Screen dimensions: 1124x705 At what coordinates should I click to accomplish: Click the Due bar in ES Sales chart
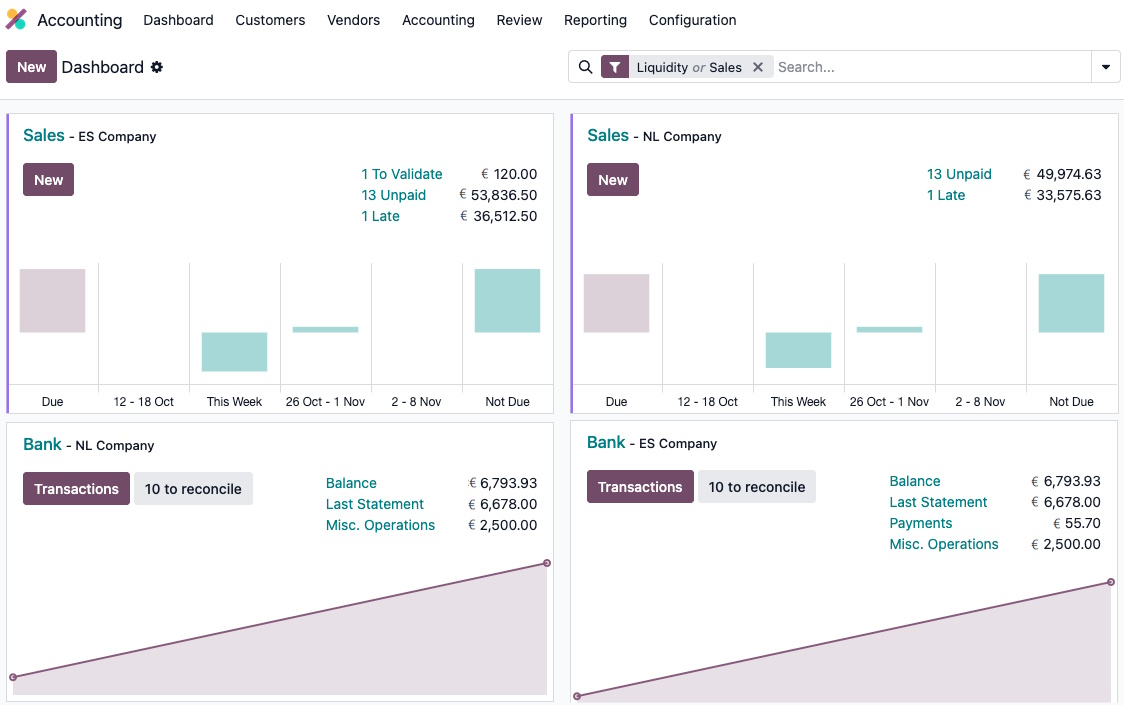tap(52, 300)
